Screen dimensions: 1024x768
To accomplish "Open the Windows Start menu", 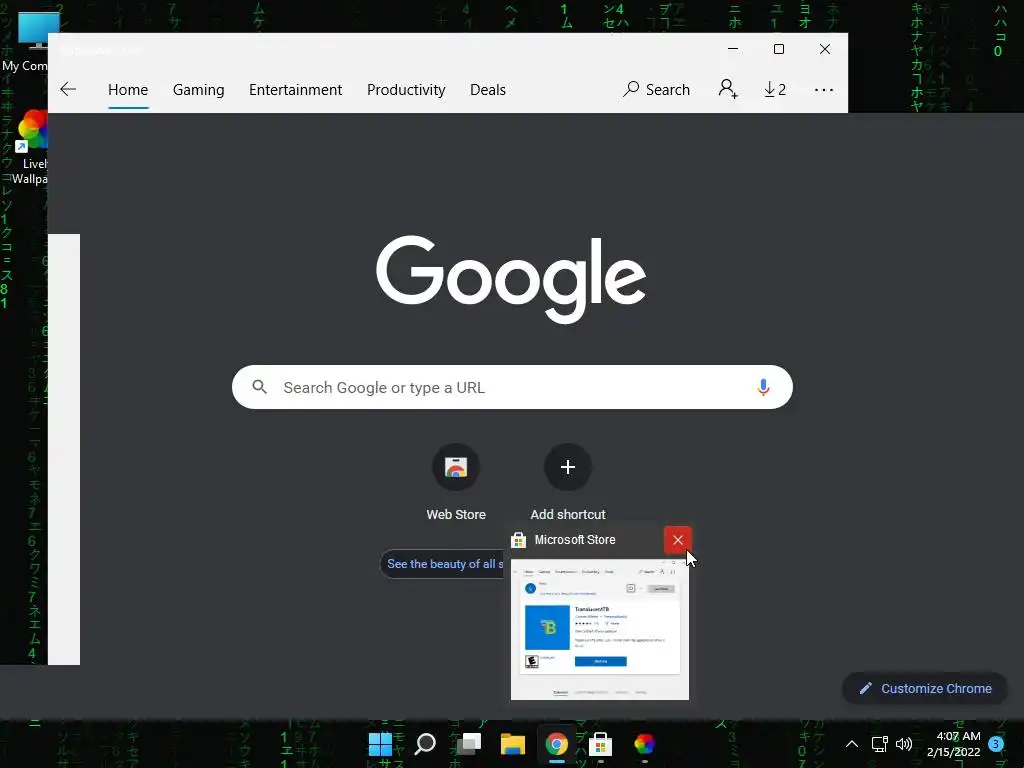I will pyautogui.click(x=380, y=744).
